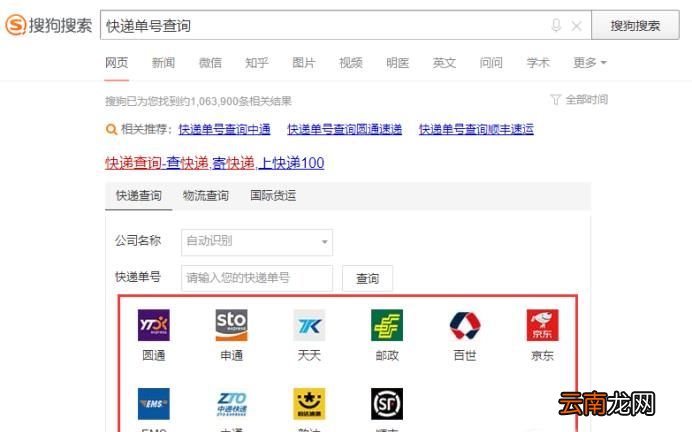This screenshot has height=432, width=692.
Task: Select the 快递查询 widget tab
Action: coord(139,195)
